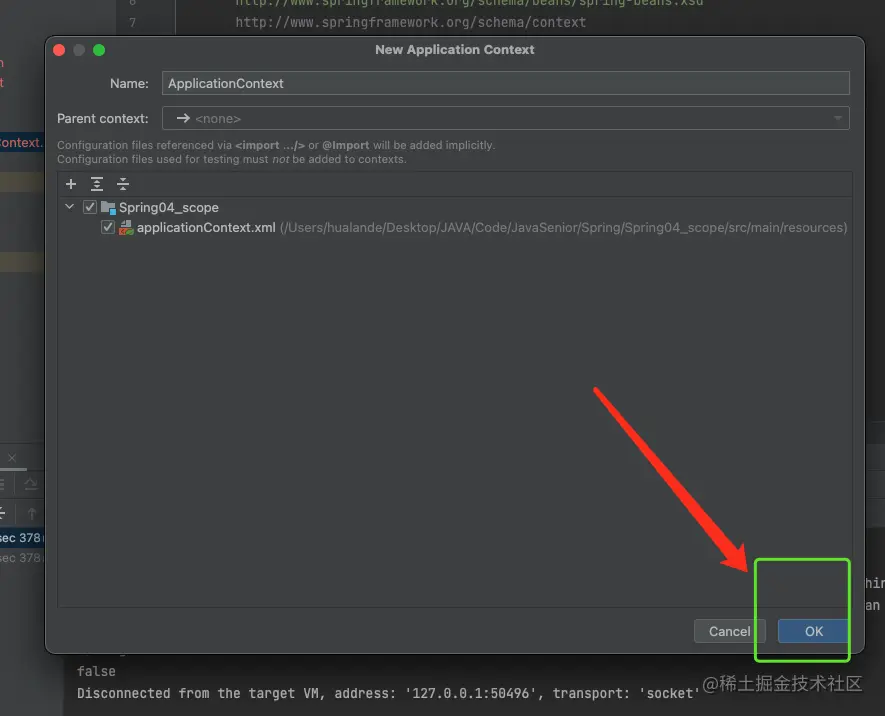This screenshot has height=716, width=885.
Task: Click the Collapse All icon in the toolbar
Action: [x=122, y=184]
